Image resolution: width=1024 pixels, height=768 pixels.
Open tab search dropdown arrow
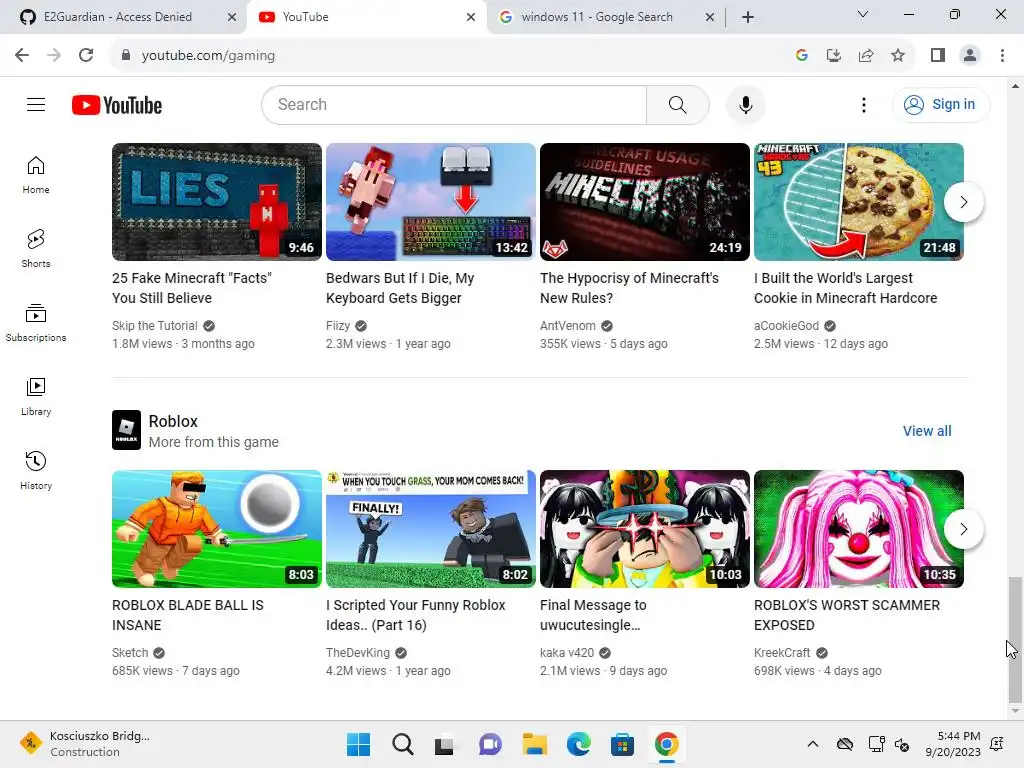tap(863, 14)
